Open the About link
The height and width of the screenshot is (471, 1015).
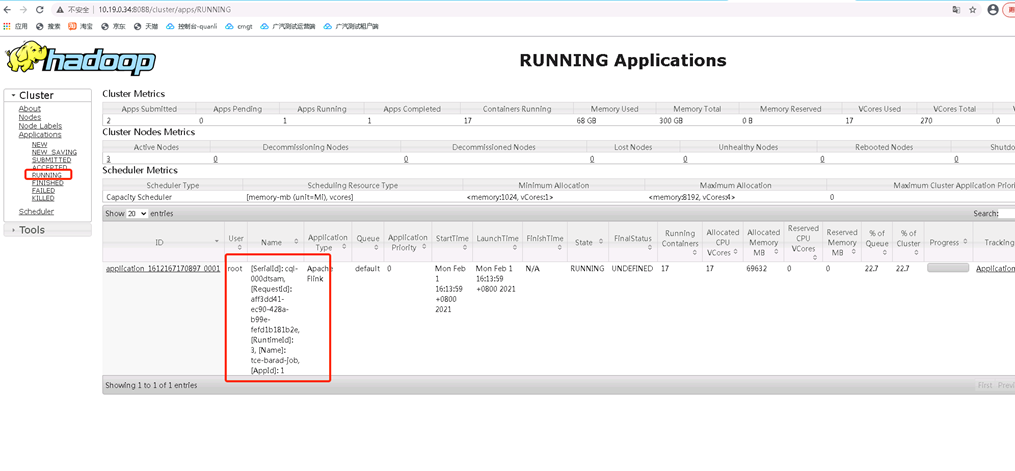point(29,109)
